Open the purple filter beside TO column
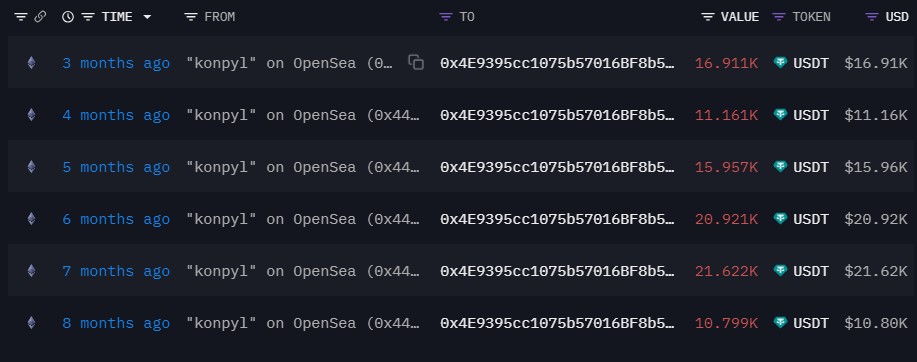This screenshot has height=362, width=917. coord(446,17)
